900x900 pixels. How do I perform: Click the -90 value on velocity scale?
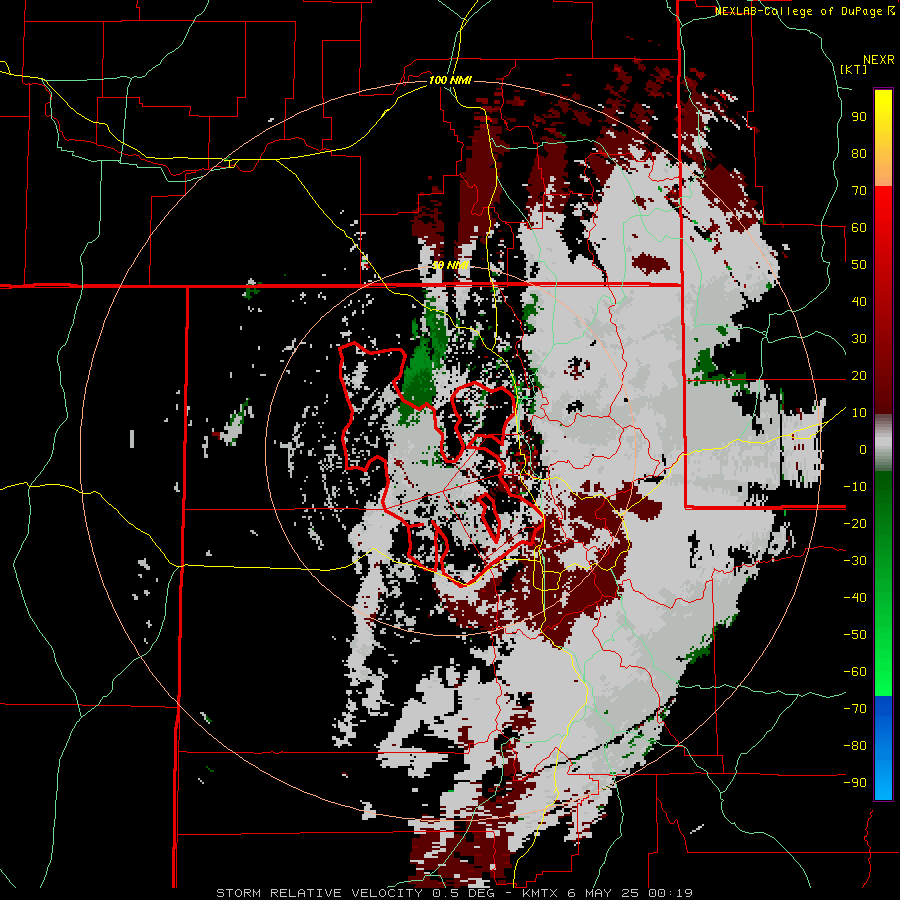pos(855,783)
